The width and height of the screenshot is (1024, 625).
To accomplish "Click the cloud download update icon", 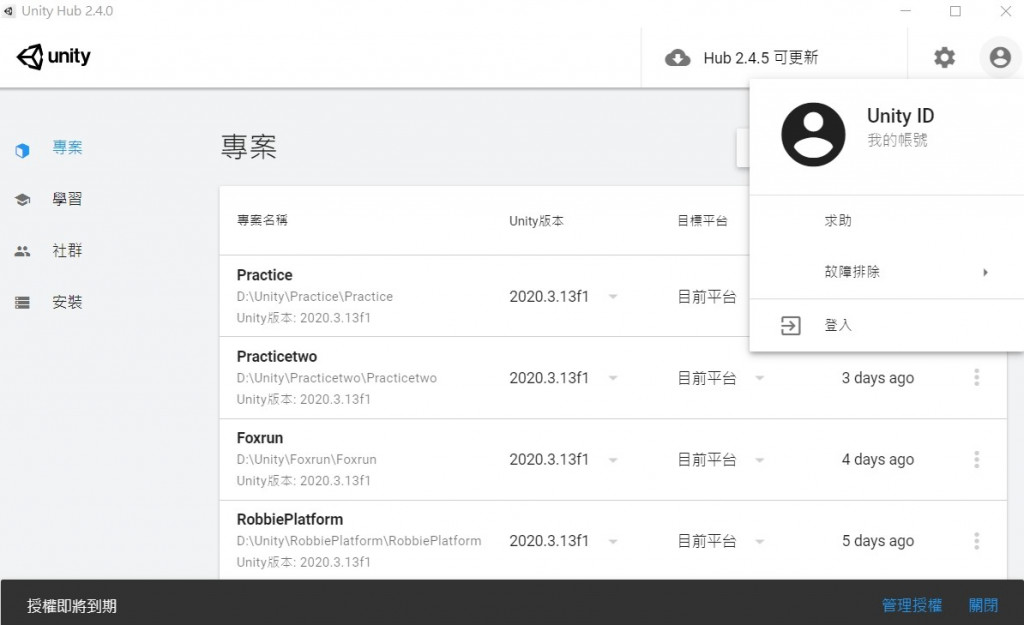I will click(x=677, y=58).
